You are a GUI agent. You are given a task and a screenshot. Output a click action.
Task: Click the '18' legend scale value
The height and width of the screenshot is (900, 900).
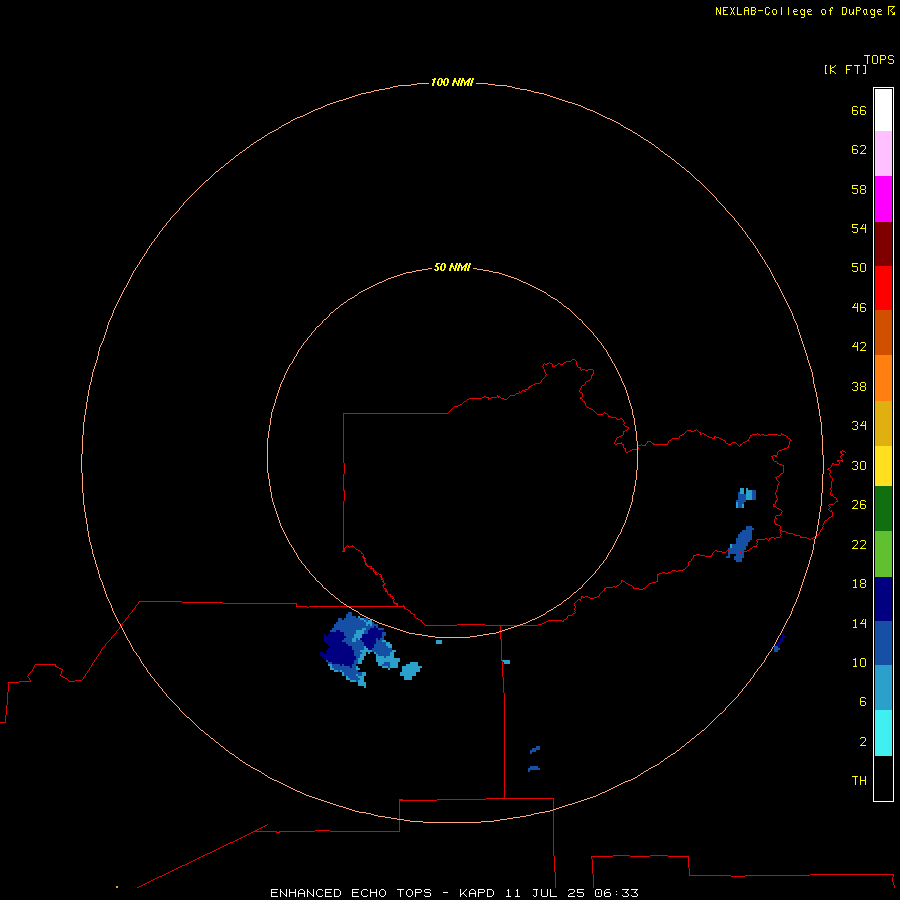pos(859,584)
